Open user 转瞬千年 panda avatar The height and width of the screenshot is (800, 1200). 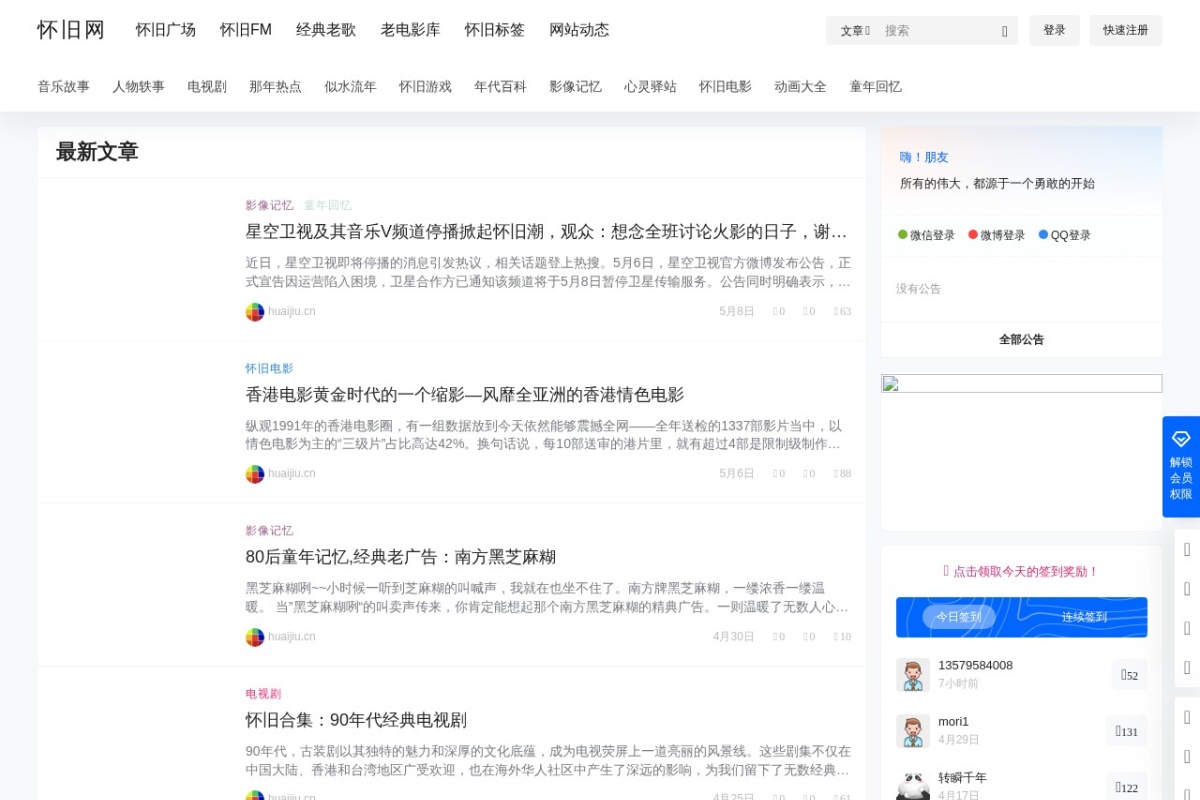tap(913, 786)
